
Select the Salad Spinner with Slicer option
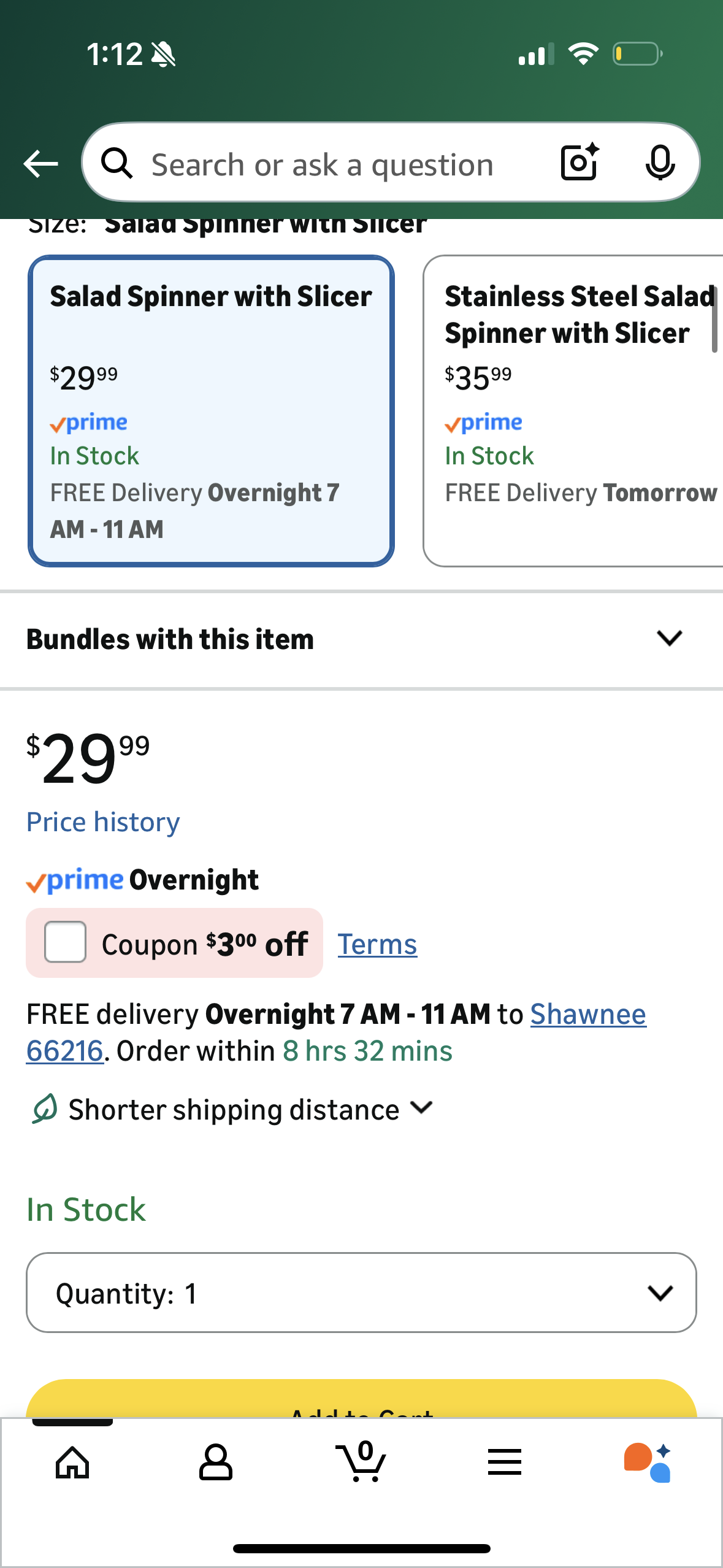pyautogui.click(x=210, y=410)
